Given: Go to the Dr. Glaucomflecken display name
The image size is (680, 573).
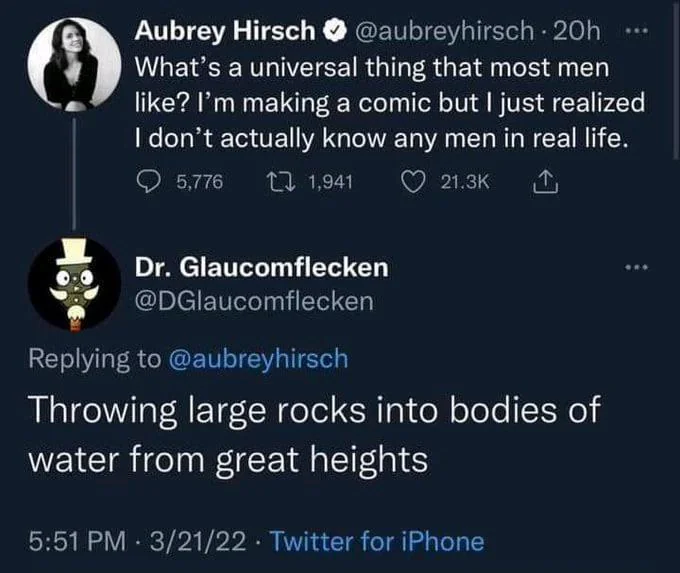Looking at the screenshot, I should [262, 268].
